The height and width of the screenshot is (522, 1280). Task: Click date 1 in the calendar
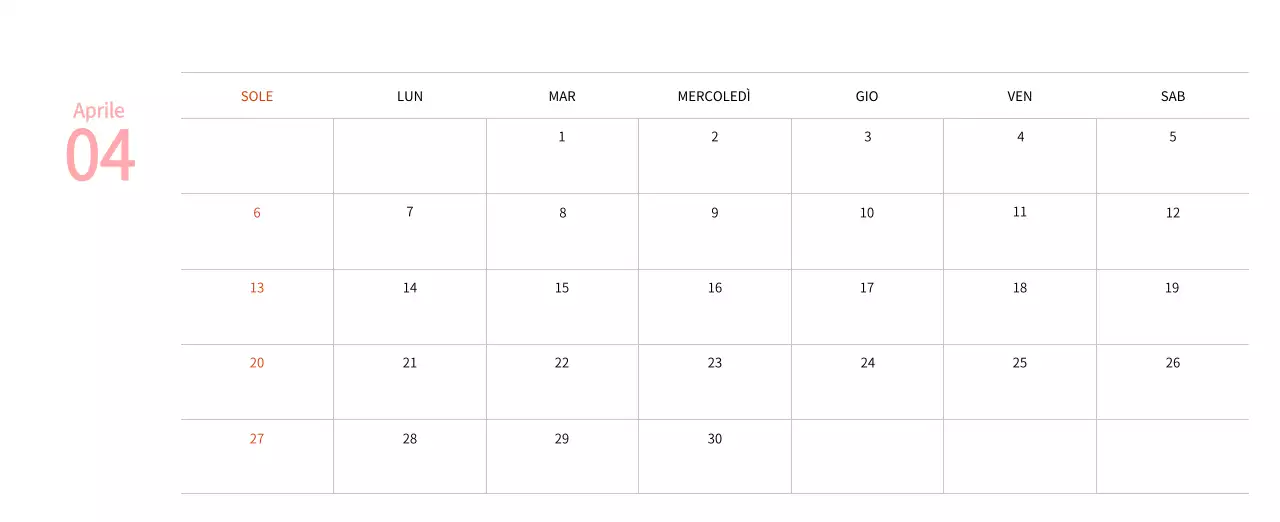[562, 137]
